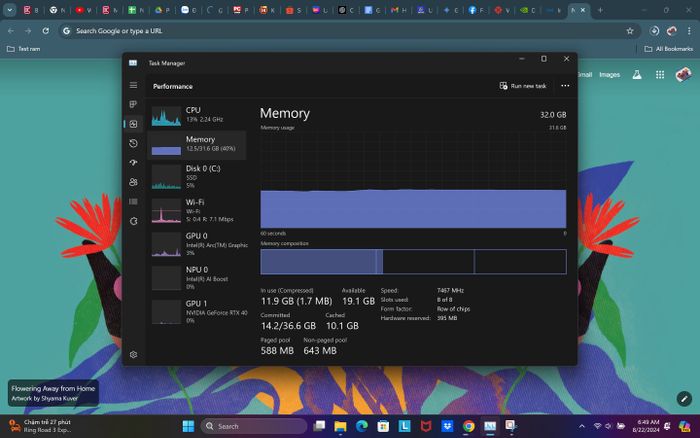
Task: Open clock and date flyout
Action: tap(646, 426)
